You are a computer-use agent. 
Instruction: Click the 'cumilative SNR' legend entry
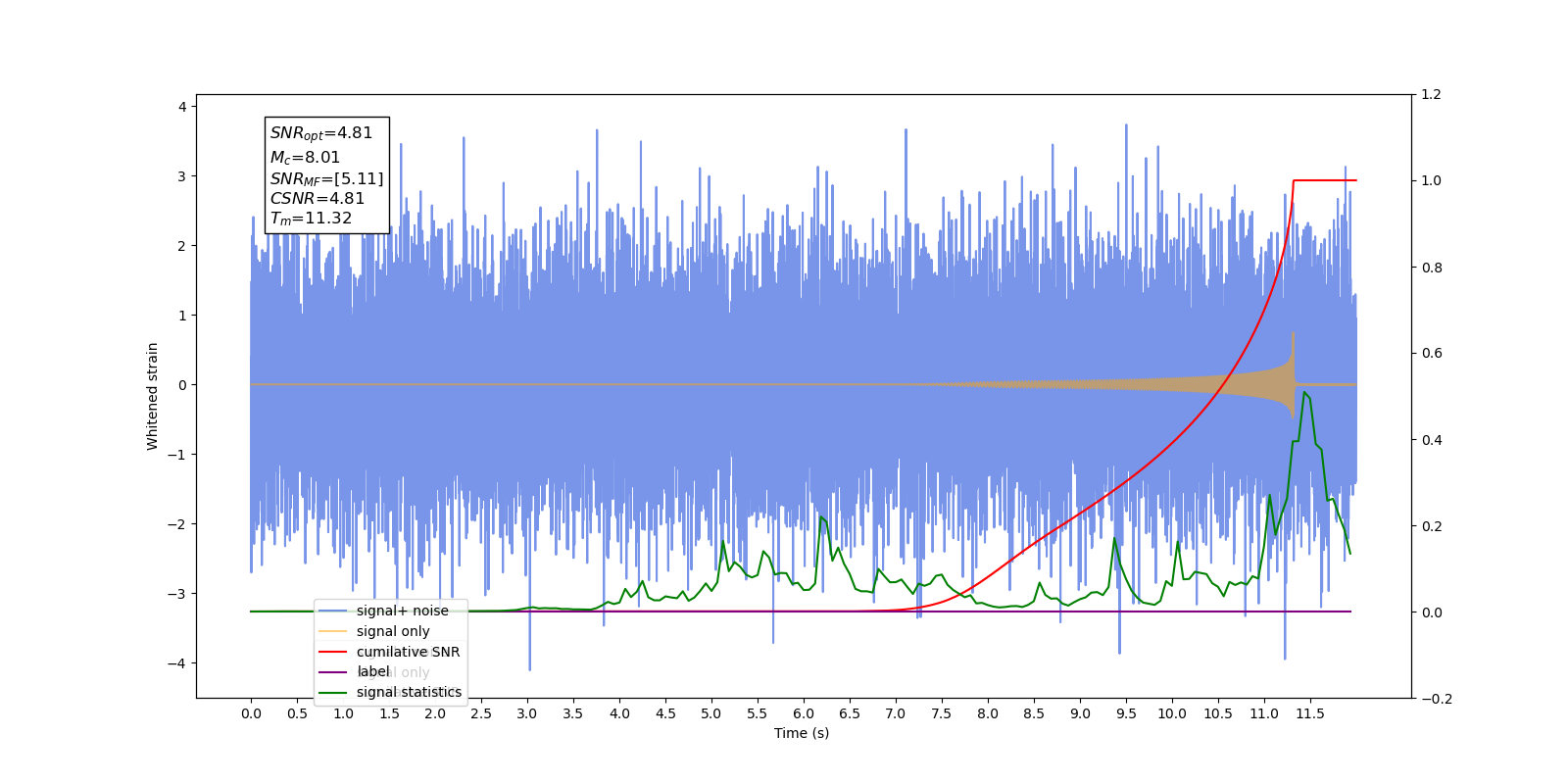point(408,652)
